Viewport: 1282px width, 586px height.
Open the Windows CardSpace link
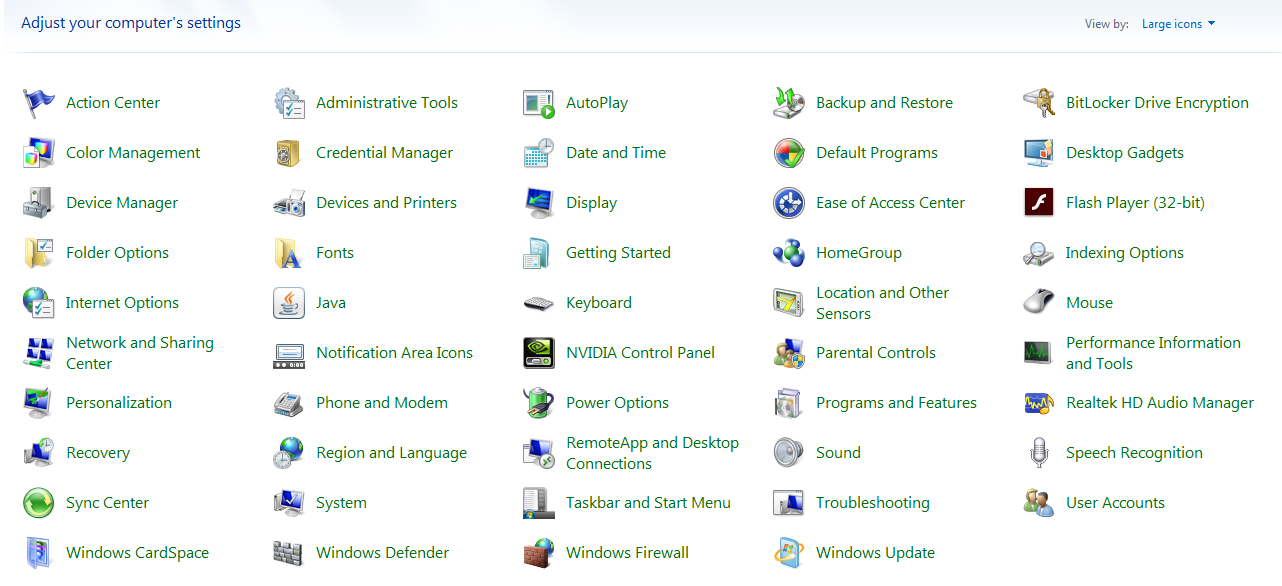[137, 553]
